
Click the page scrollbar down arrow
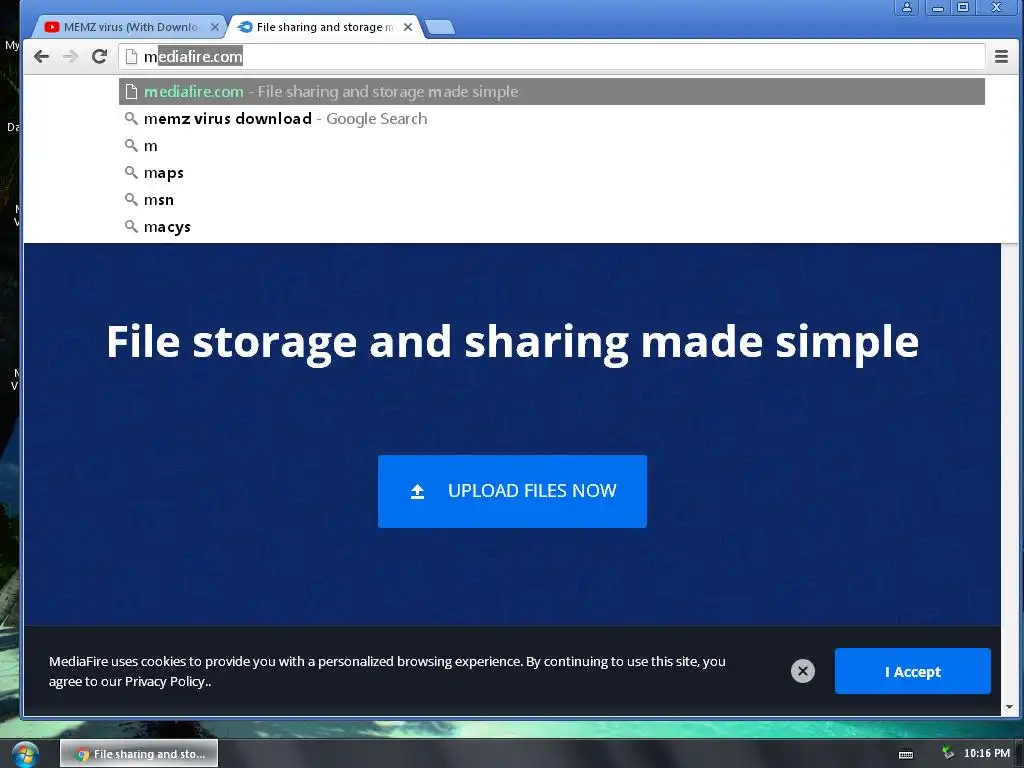coord(1010,707)
